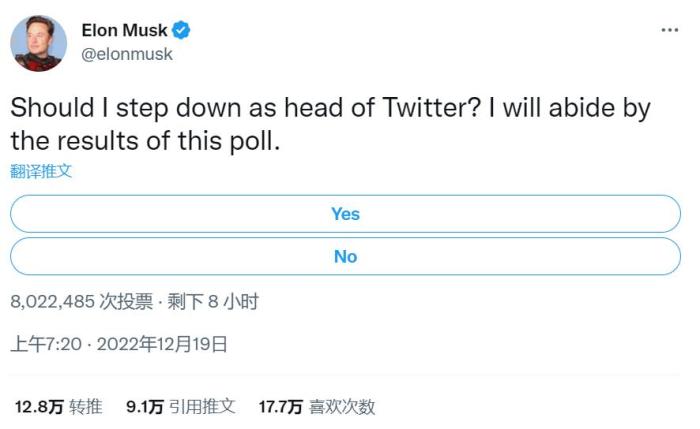Open the @elonmusk handle link

tap(126, 54)
